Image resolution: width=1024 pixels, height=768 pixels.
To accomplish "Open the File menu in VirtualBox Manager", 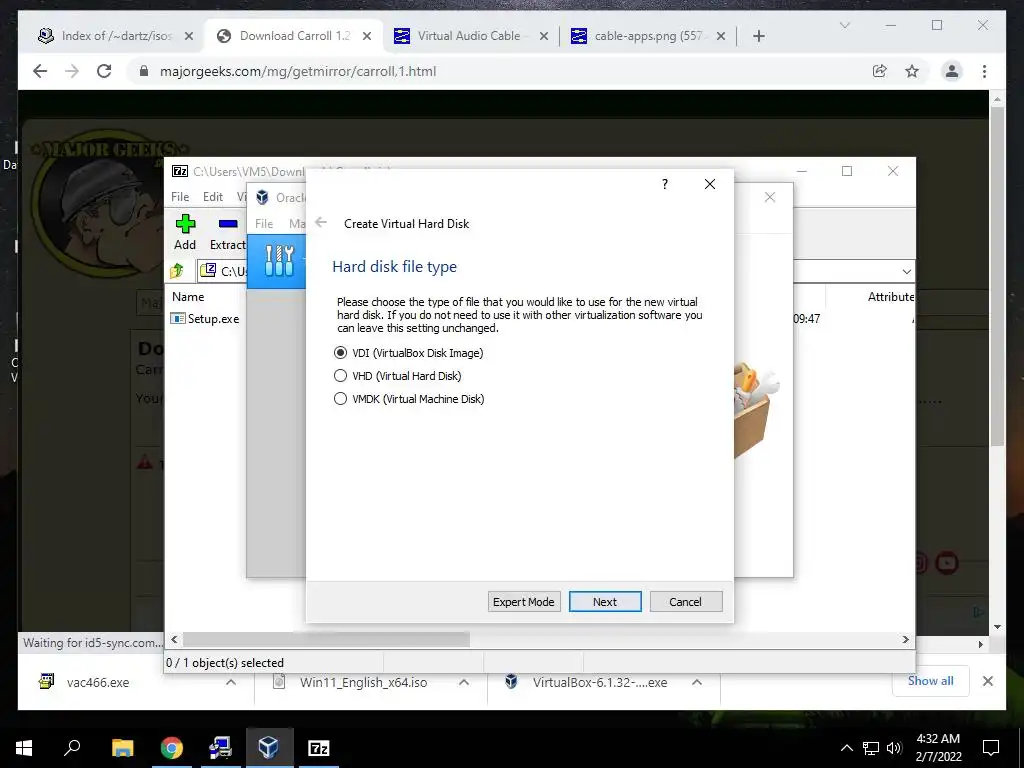I will pyautogui.click(x=264, y=223).
